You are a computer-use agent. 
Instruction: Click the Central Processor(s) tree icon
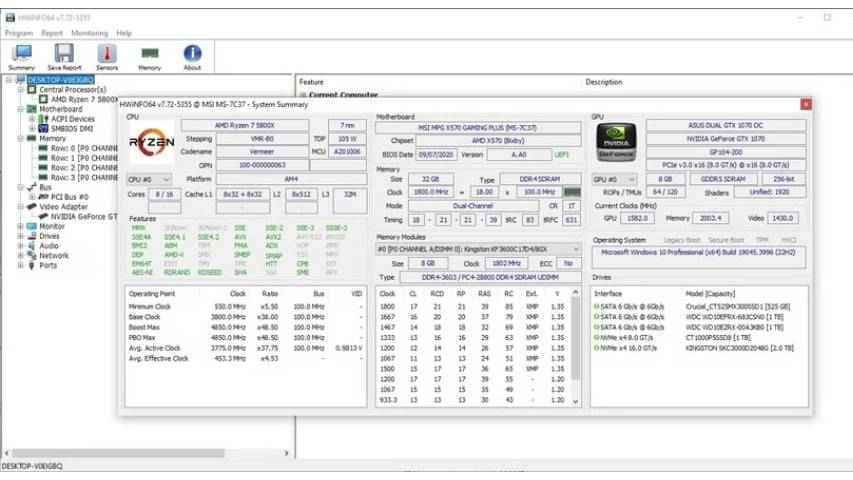click(x=32, y=89)
